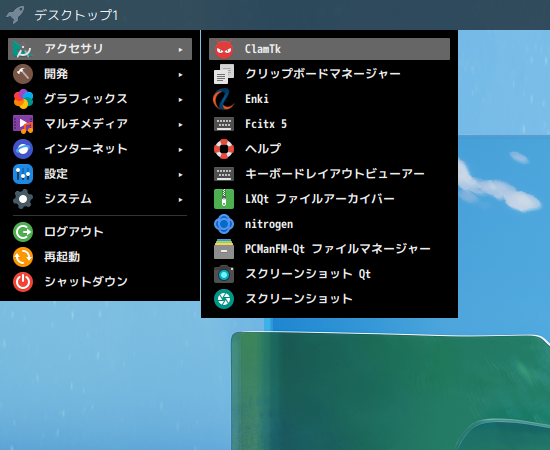Click the 開発 hammer icon
The height and width of the screenshot is (450, 550).
pyautogui.click(x=23, y=74)
